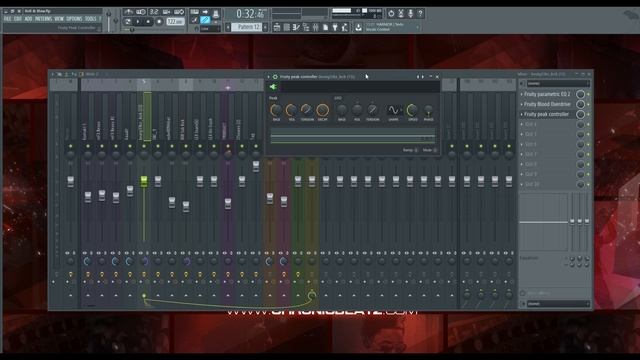Mute the selected green mixer track LED
This screenshot has width=640, height=360.
pyautogui.click(x=144, y=146)
